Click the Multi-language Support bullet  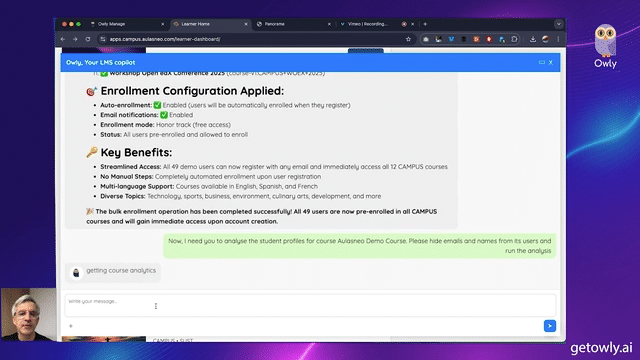pyautogui.click(x=209, y=186)
